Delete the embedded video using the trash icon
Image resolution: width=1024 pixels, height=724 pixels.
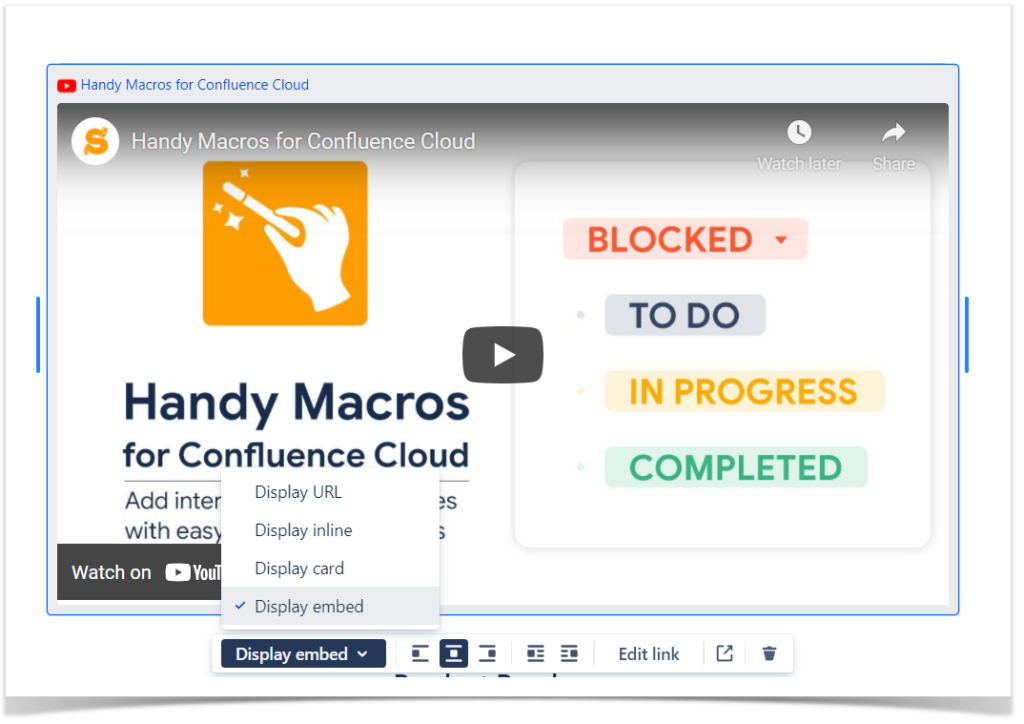768,653
